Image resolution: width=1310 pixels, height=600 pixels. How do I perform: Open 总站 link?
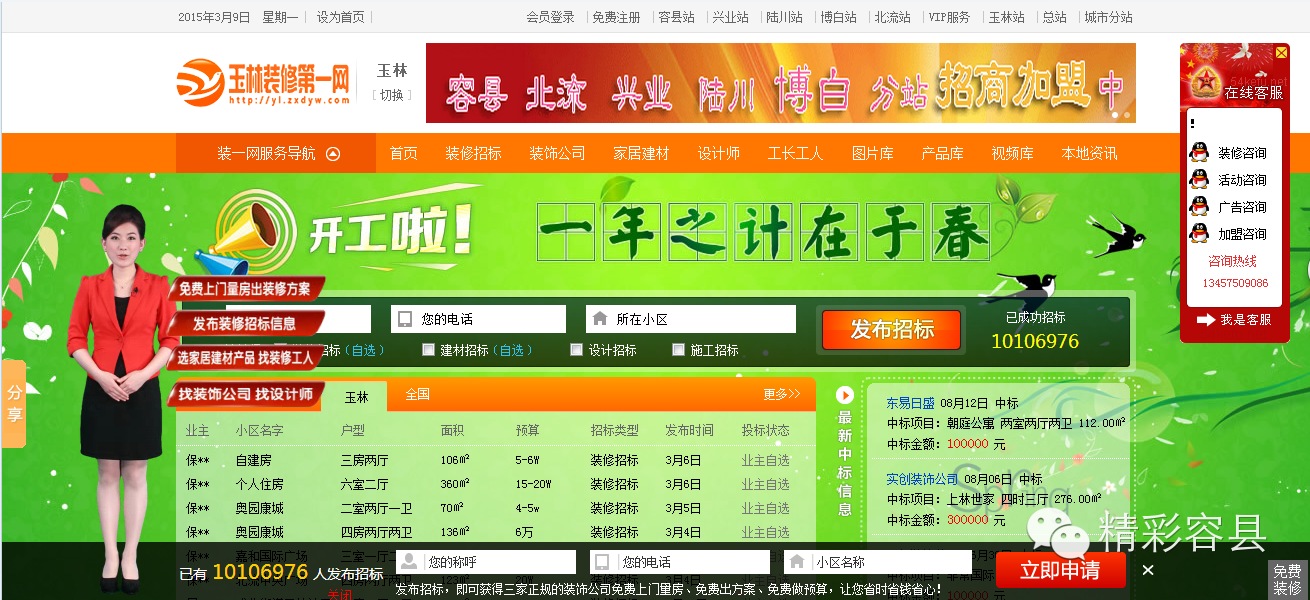1054,17
